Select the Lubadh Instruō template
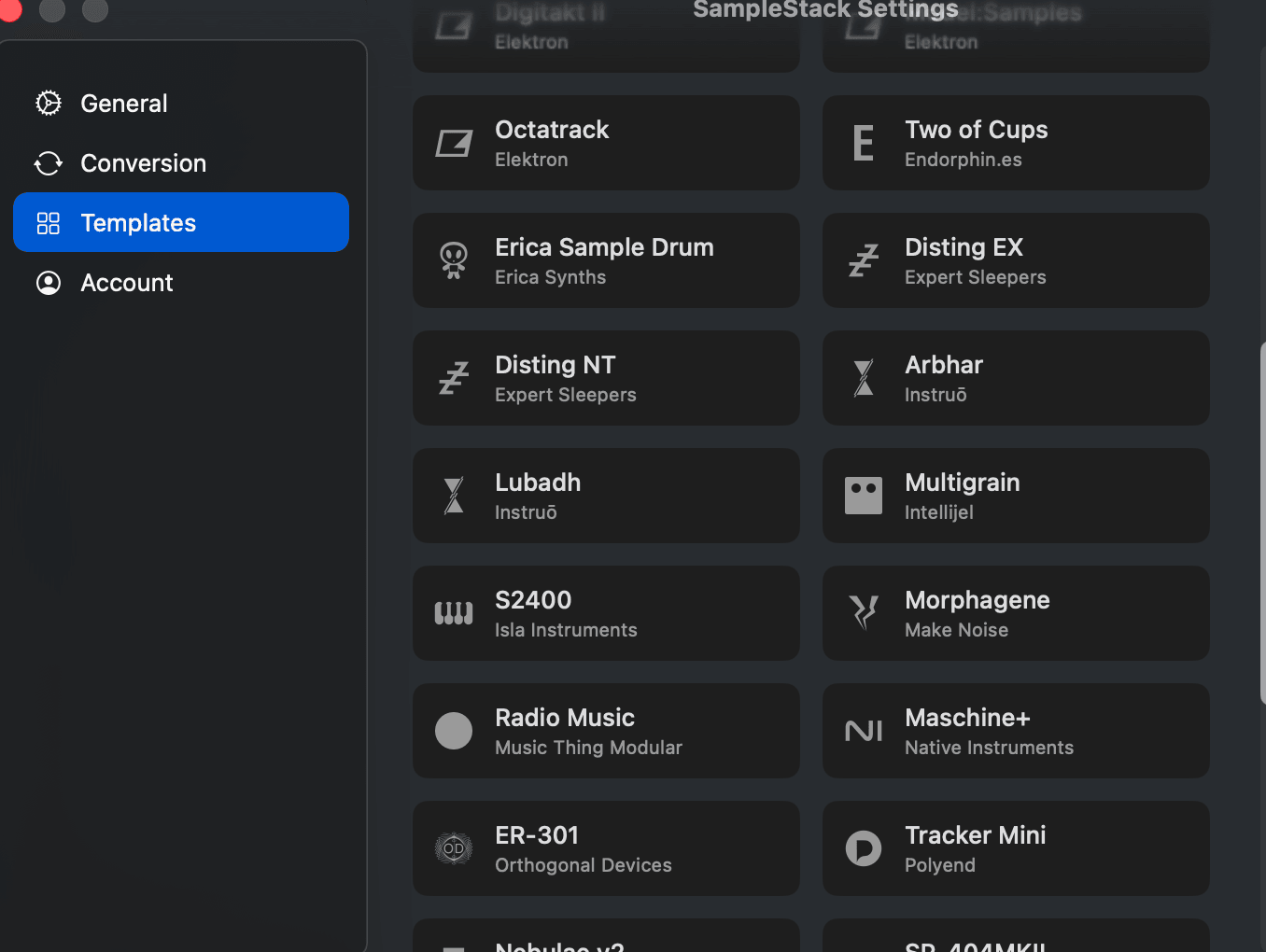The width and height of the screenshot is (1266, 952). (x=606, y=496)
